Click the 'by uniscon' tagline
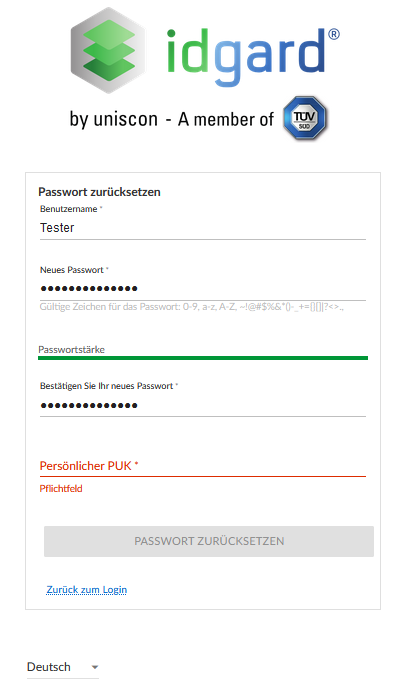This screenshot has width=406, height=689. click(x=113, y=119)
